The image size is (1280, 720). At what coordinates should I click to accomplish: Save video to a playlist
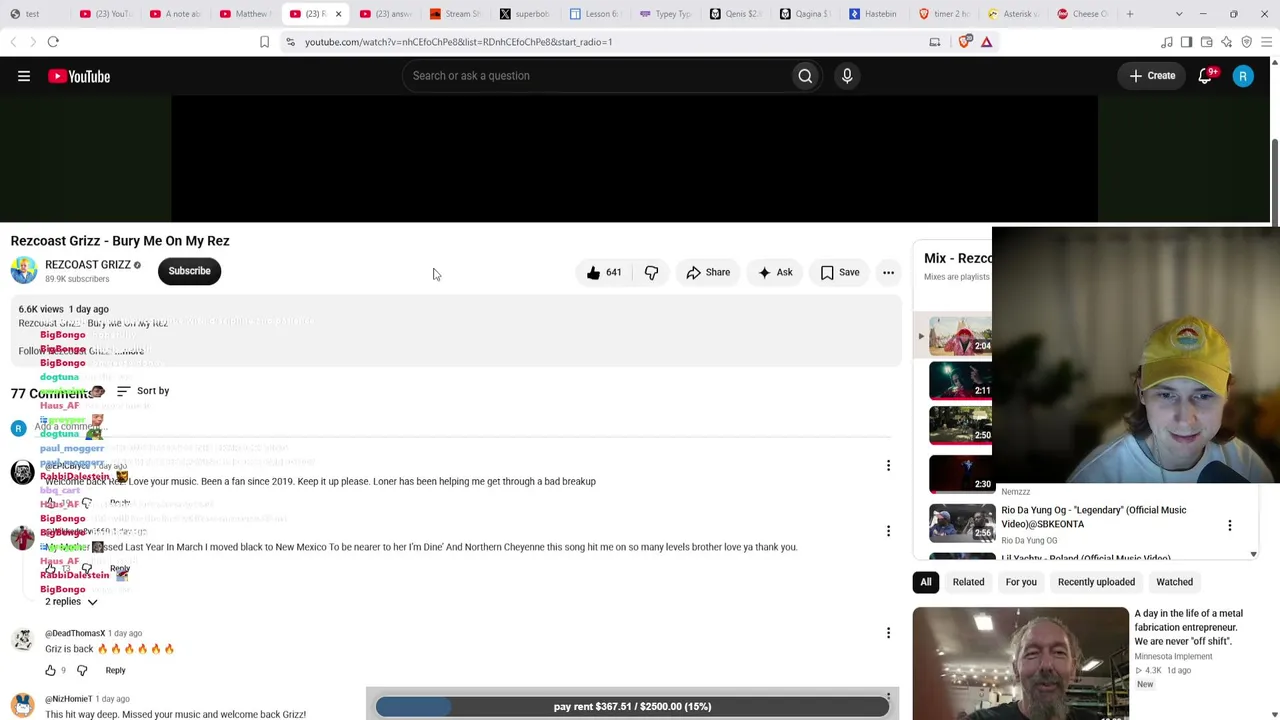(x=840, y=272)
